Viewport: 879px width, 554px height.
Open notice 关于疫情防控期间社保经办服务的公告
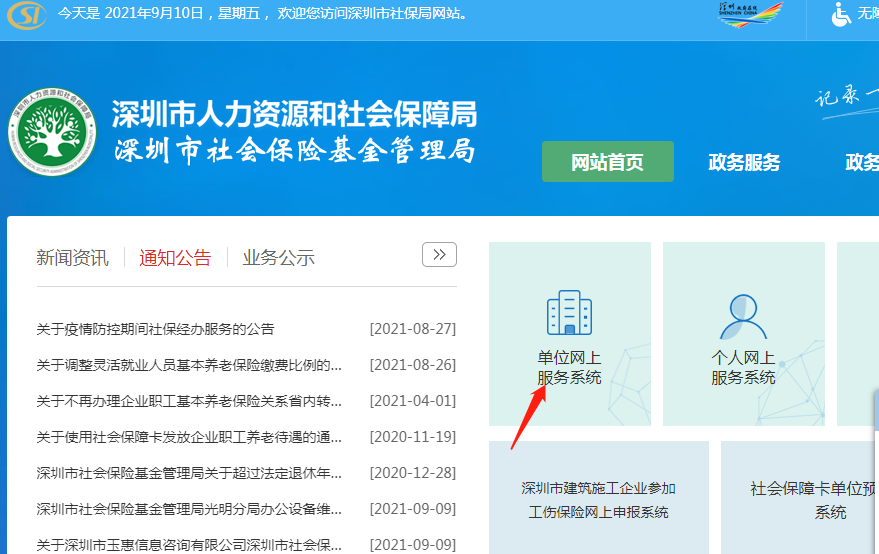155,329
